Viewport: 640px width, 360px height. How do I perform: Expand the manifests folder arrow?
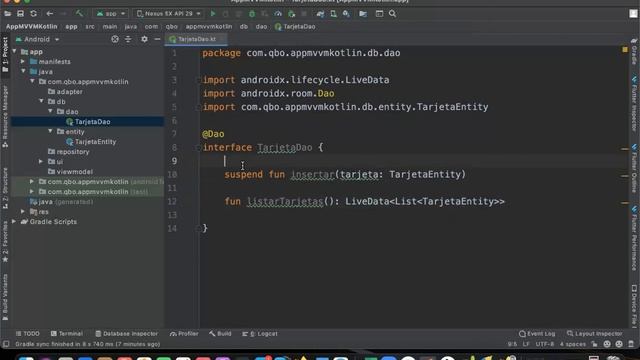click(23, 61)
